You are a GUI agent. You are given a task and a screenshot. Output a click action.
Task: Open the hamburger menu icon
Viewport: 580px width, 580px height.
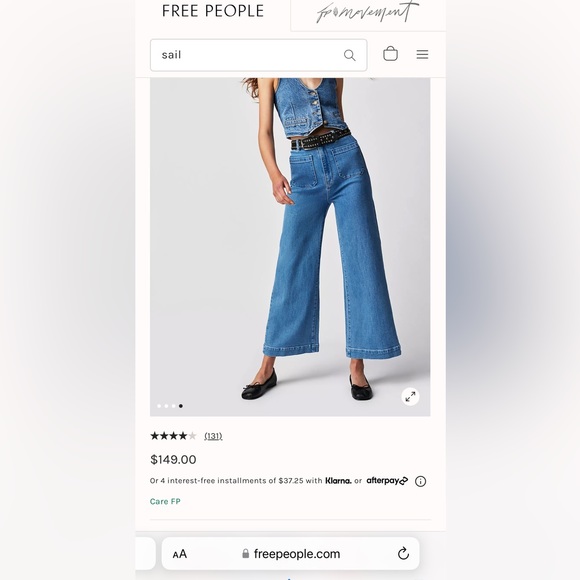point(422,54)
